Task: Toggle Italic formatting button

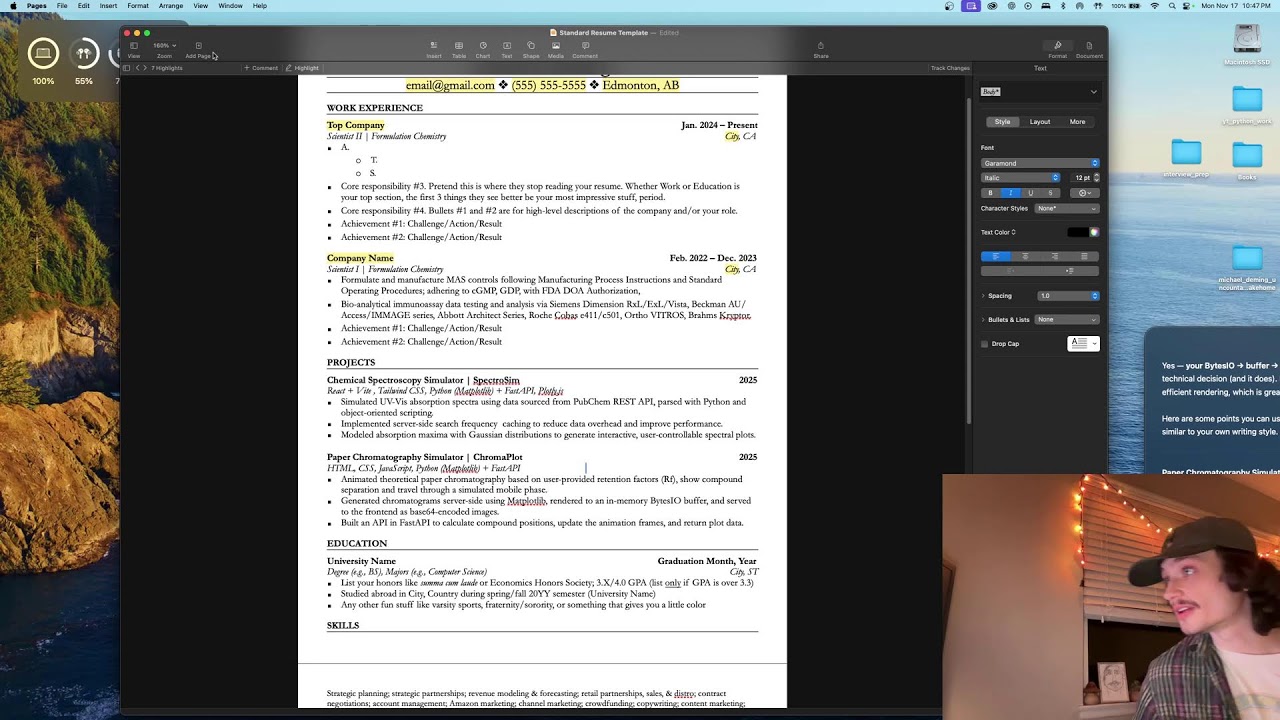Action: pyautogui.click(x=1011, y=193)
